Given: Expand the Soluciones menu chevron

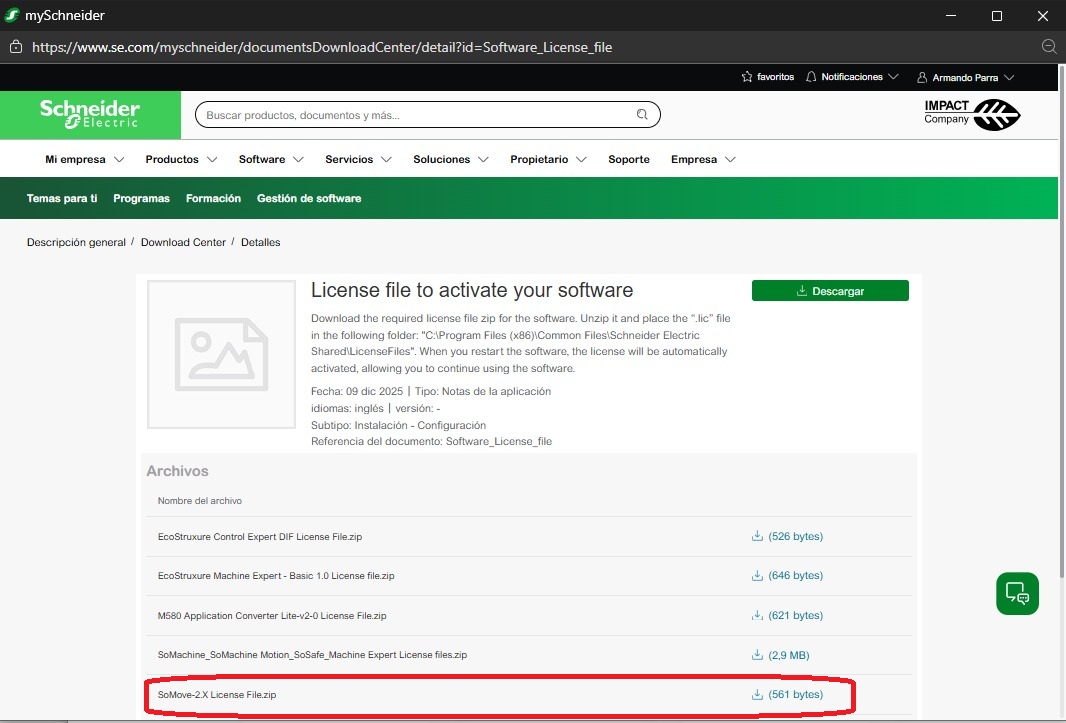Looking at the screenshot, I should pos(483,159).
